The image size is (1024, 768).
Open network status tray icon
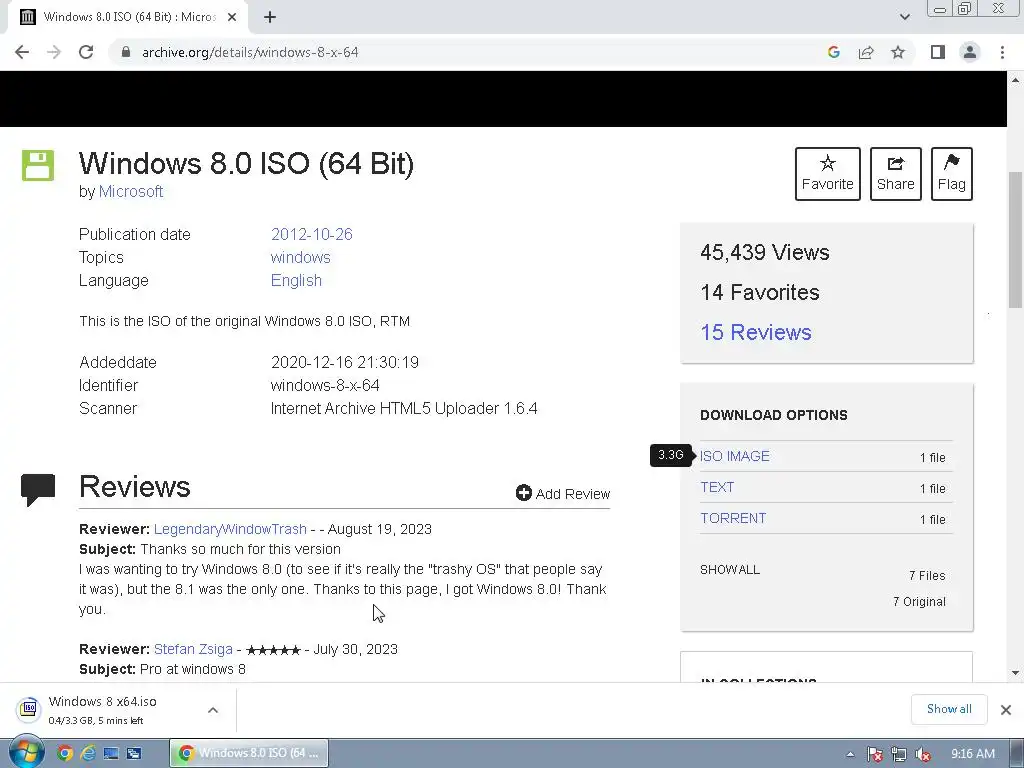[x=899, y=754]
